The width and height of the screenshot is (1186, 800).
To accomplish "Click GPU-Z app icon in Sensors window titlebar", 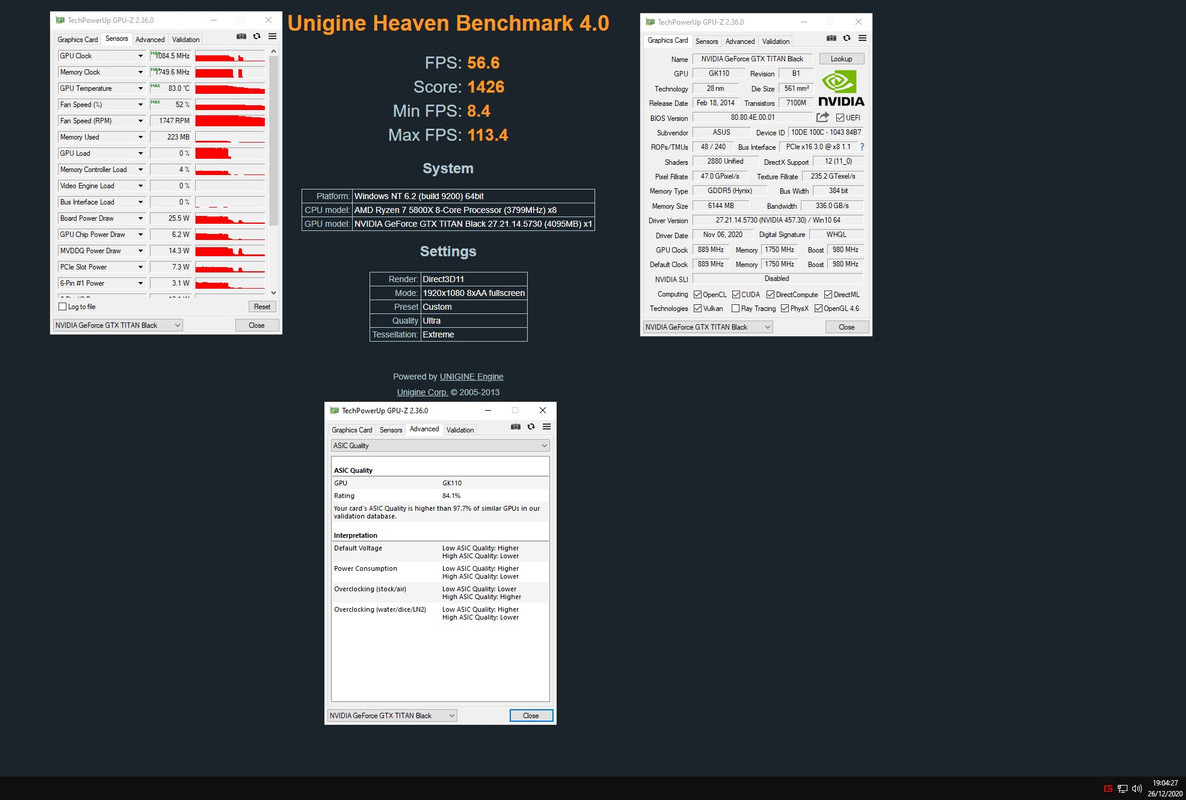I will point(61,20).
